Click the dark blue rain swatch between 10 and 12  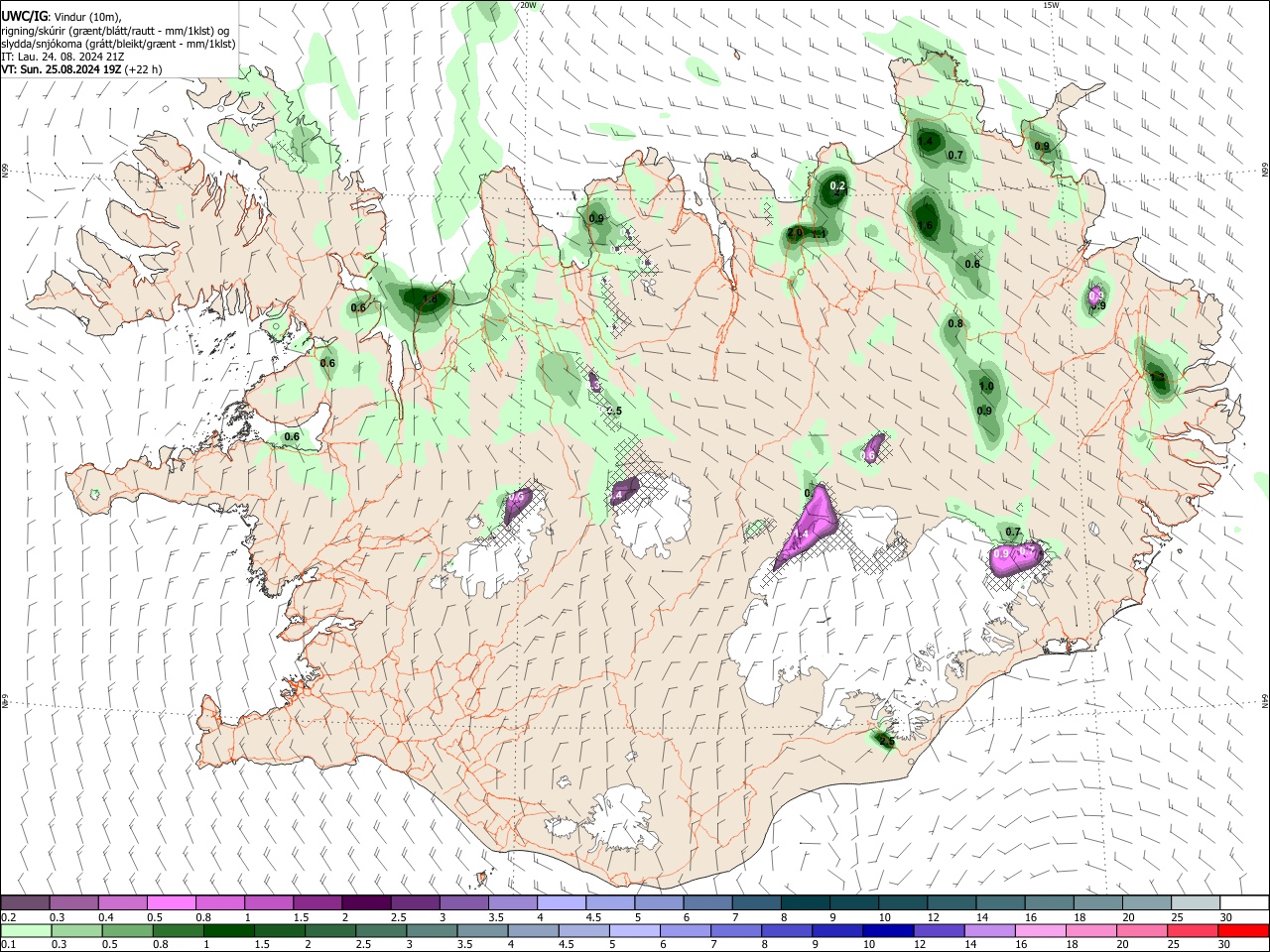888,931
